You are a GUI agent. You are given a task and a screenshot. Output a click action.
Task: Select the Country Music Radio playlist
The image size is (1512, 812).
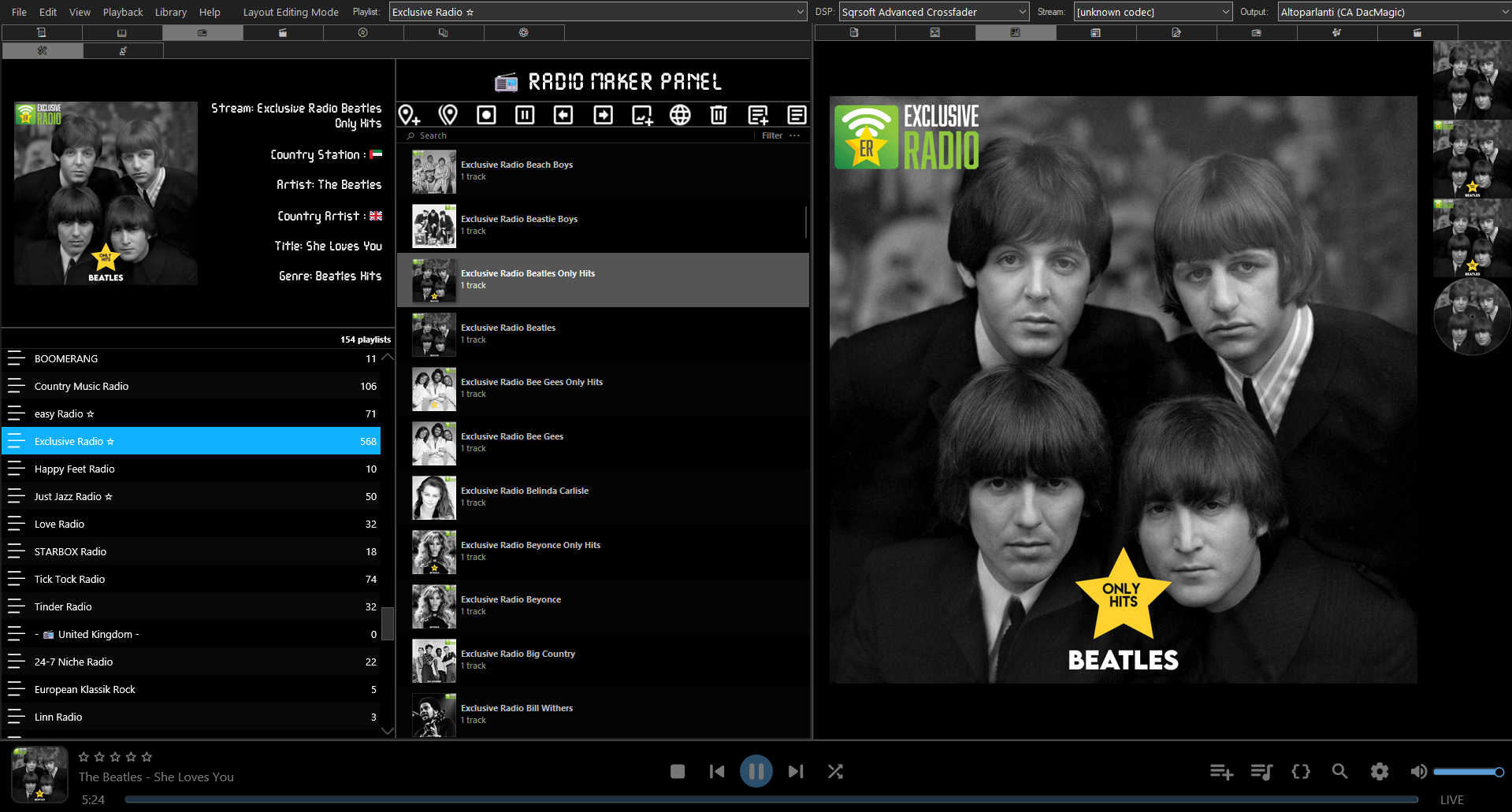tap(191, 386)
